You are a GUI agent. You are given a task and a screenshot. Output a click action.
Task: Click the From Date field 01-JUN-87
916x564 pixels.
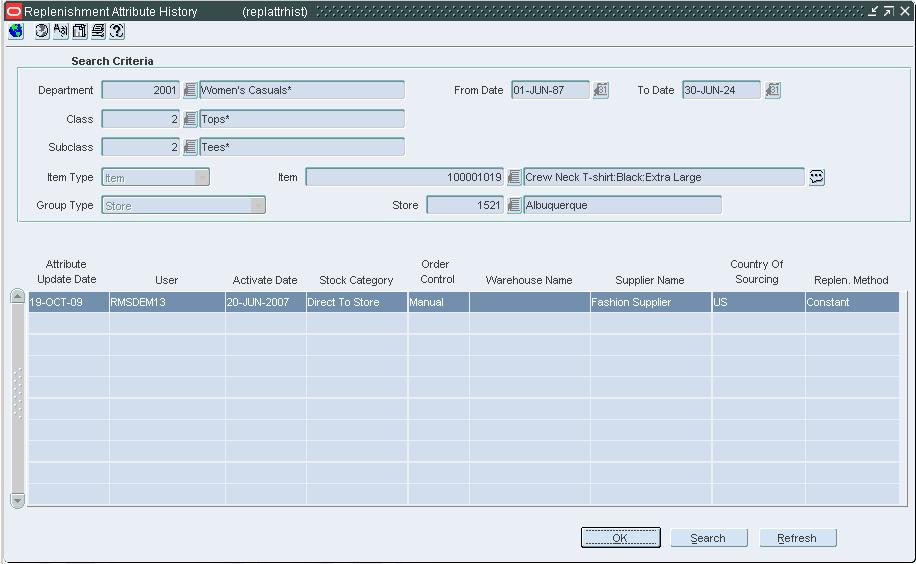(550, 90)
